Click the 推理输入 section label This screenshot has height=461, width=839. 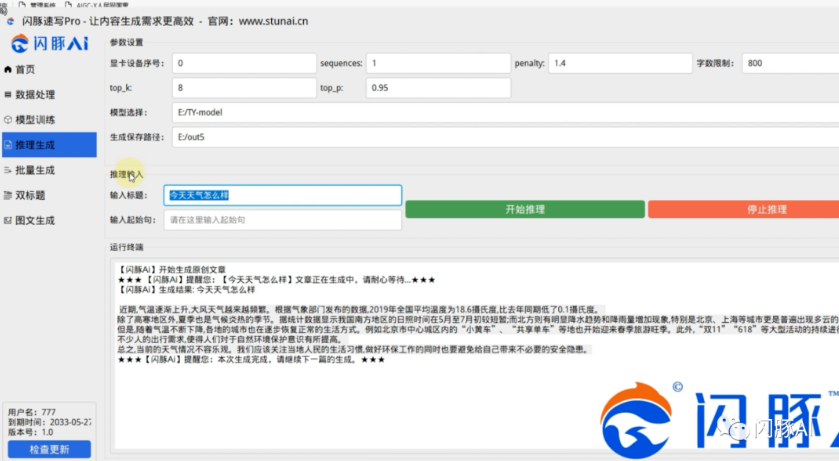click(126, 174)
